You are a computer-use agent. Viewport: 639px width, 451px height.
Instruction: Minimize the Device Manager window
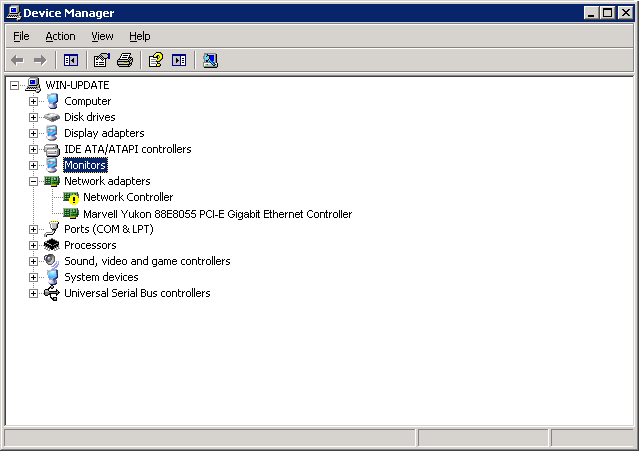pyautogui.click(x=591, y=13)
